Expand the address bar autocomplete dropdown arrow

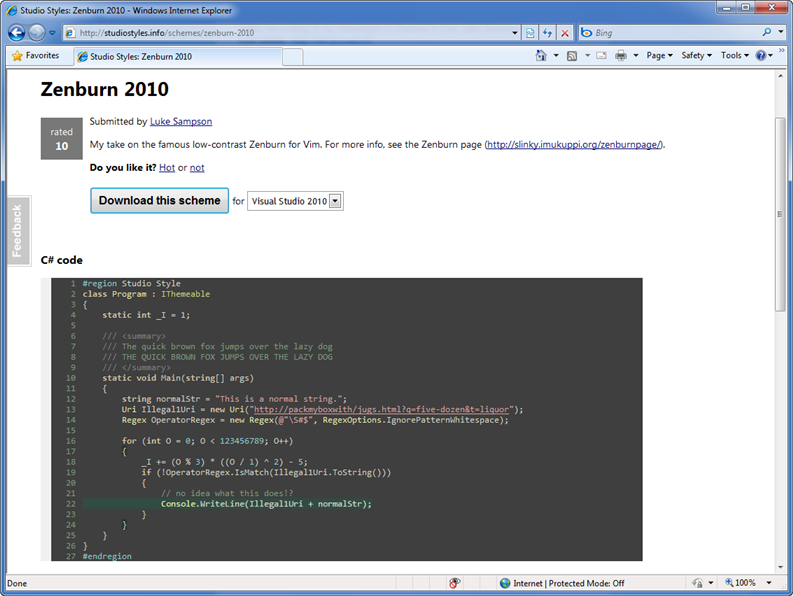(515, 33)
